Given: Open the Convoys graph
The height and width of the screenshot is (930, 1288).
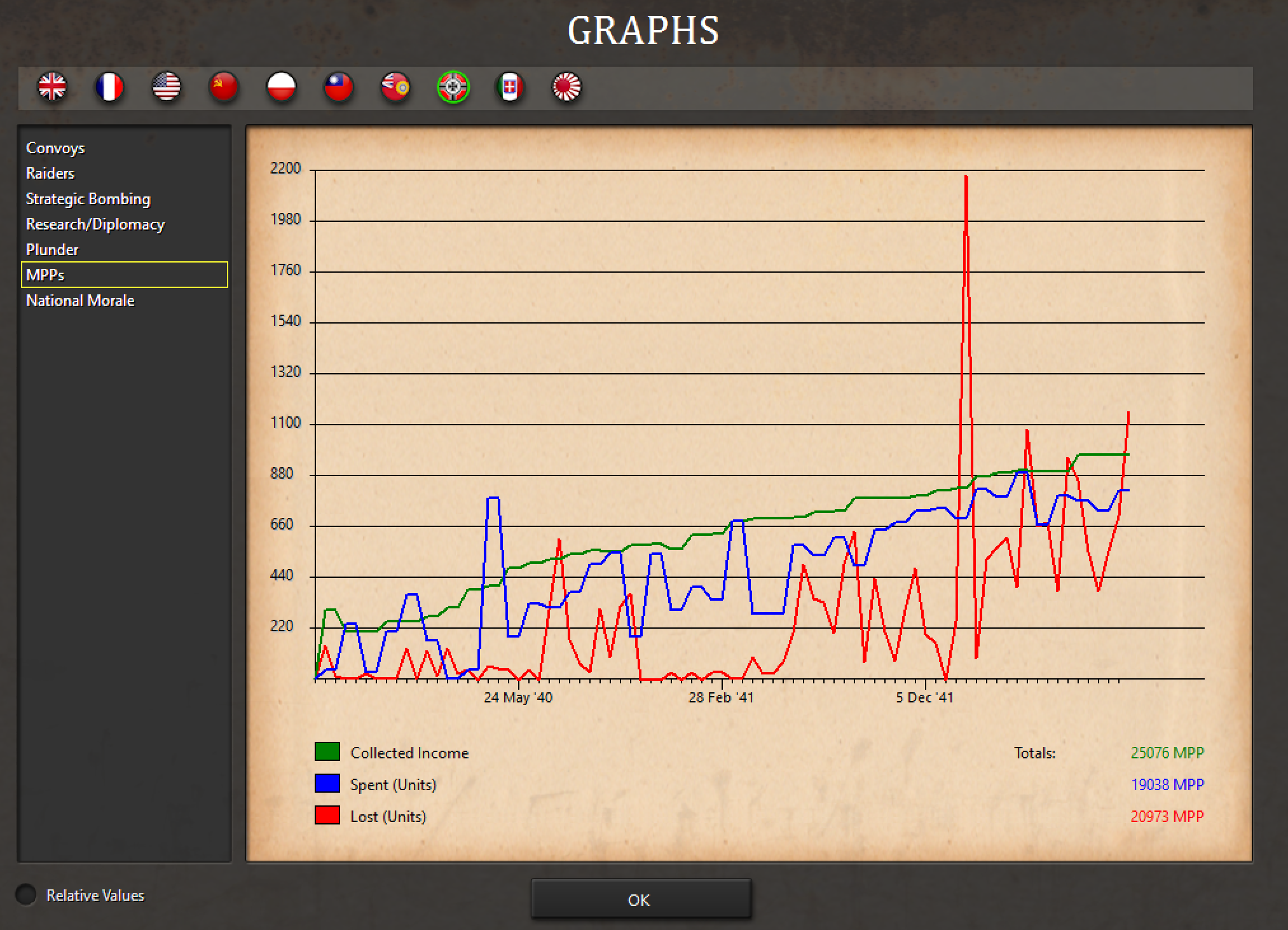Looking at the screenshot, I should pos(55,148).
